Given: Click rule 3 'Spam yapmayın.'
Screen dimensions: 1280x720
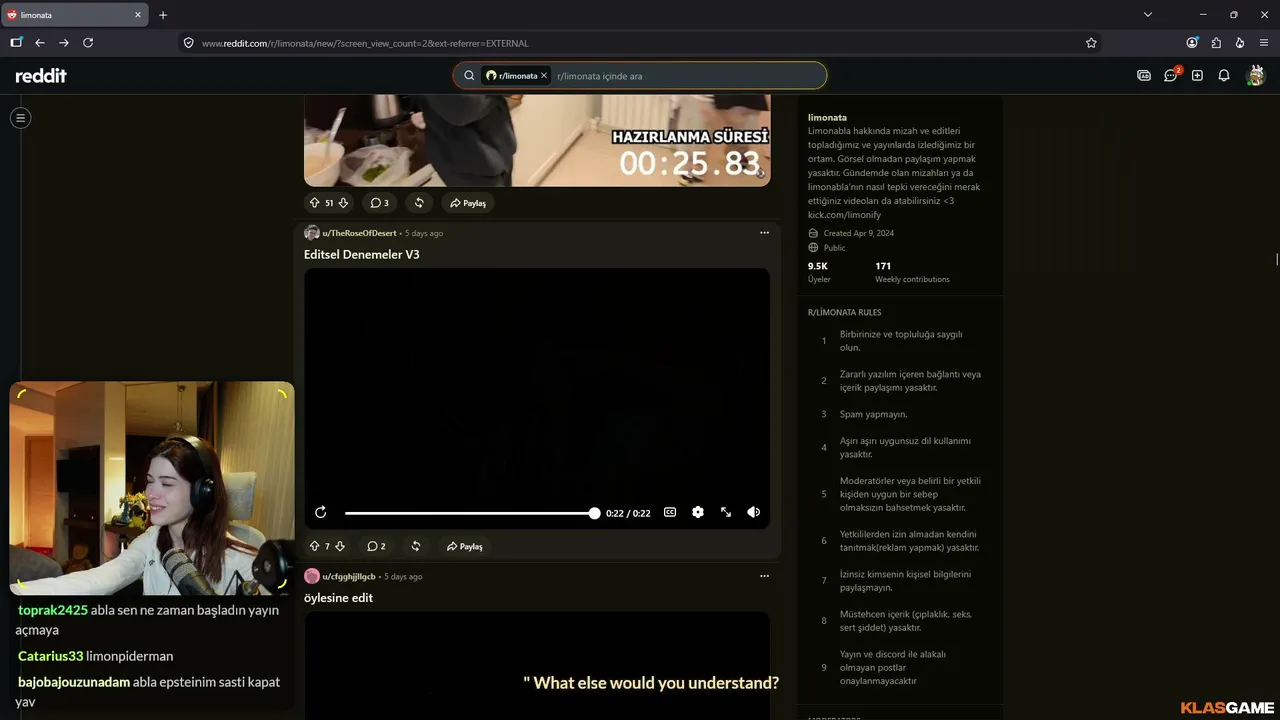Looking at the screenshot, I should pyautogui.click(x=873, y=414).
